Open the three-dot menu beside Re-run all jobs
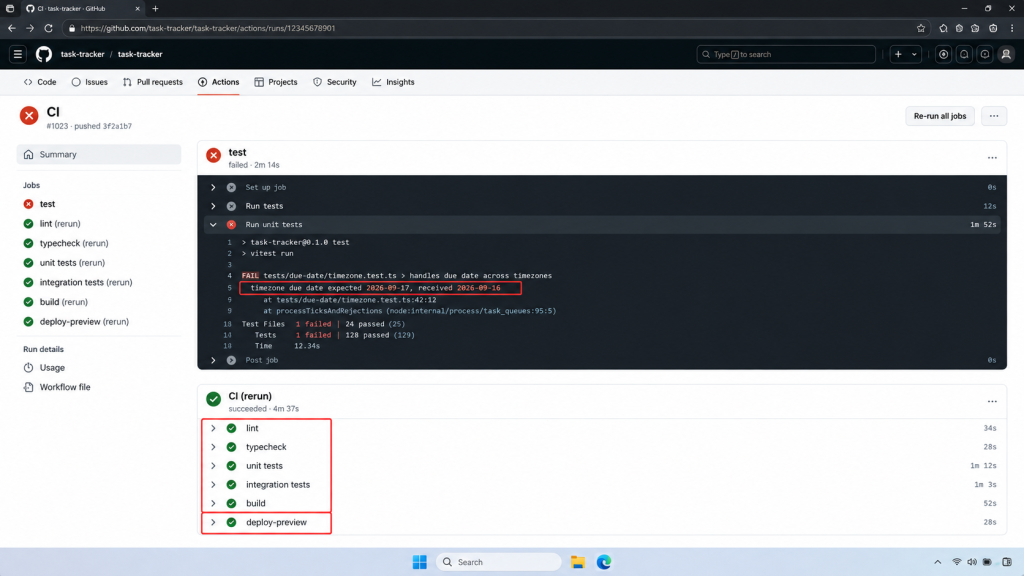The width and height of the screenshot is (1024, 576). coord(993,116)
